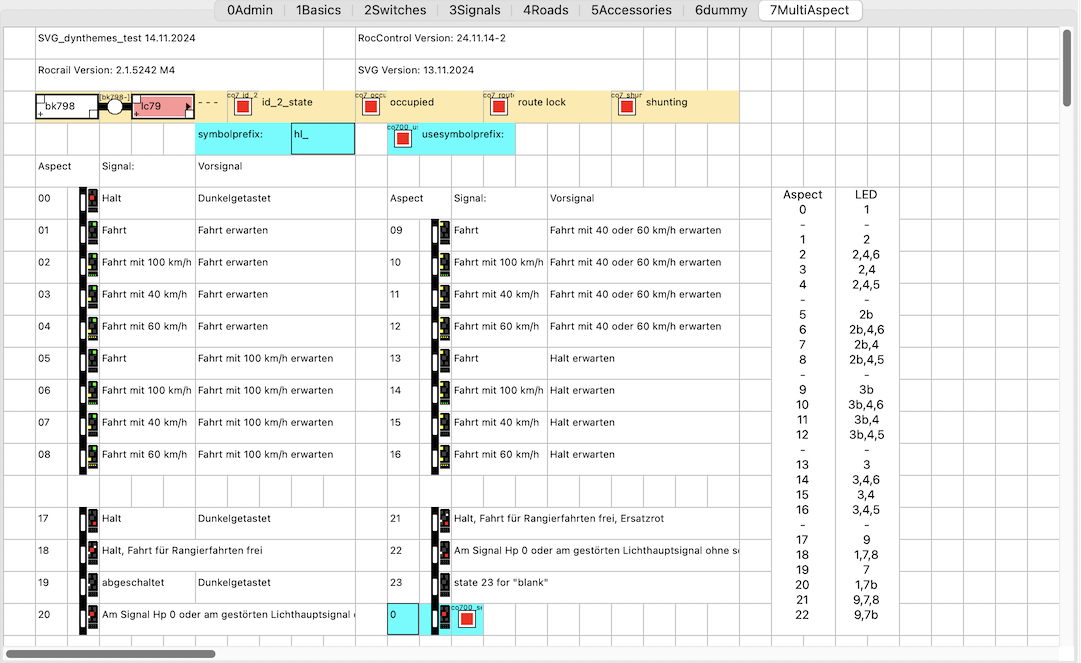1081x663 pixels.
Task: Click the horizontal scrollbar at the bottom
Action: (x=110, y=654)
